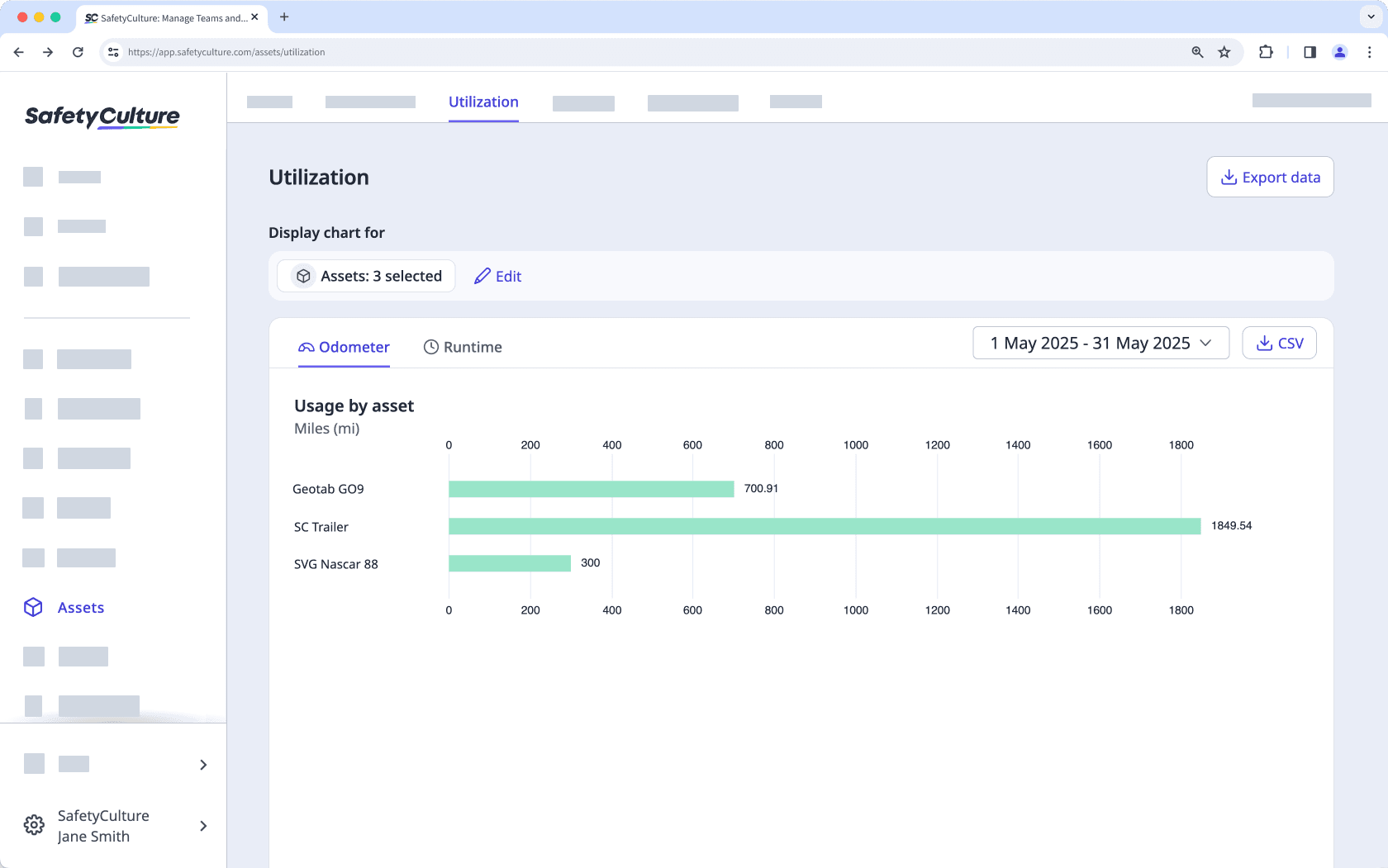Screen dimensions: 1388x868
Task: Open the settings gear beside SafetyCulture Jane Smith
Action: click(33, 825)
